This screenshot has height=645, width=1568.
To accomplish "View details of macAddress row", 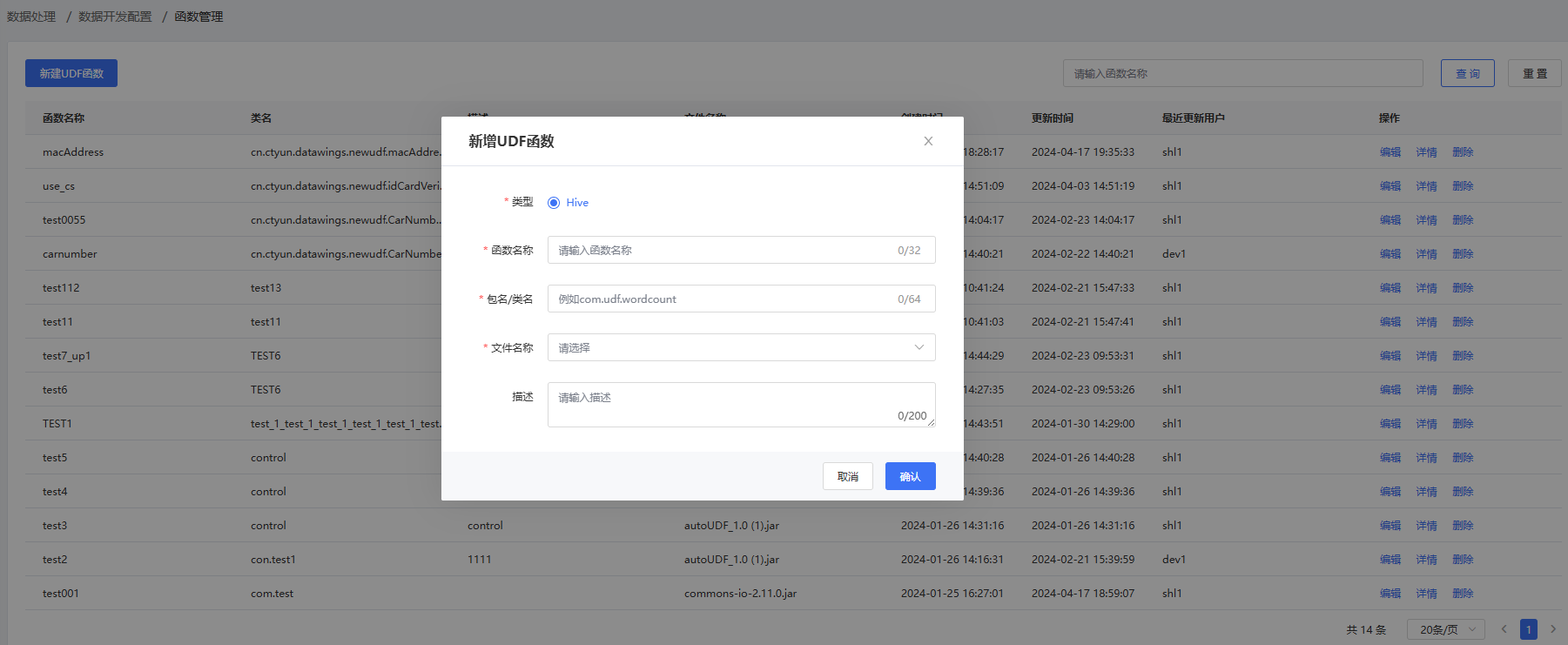I will pos(1426,152).
